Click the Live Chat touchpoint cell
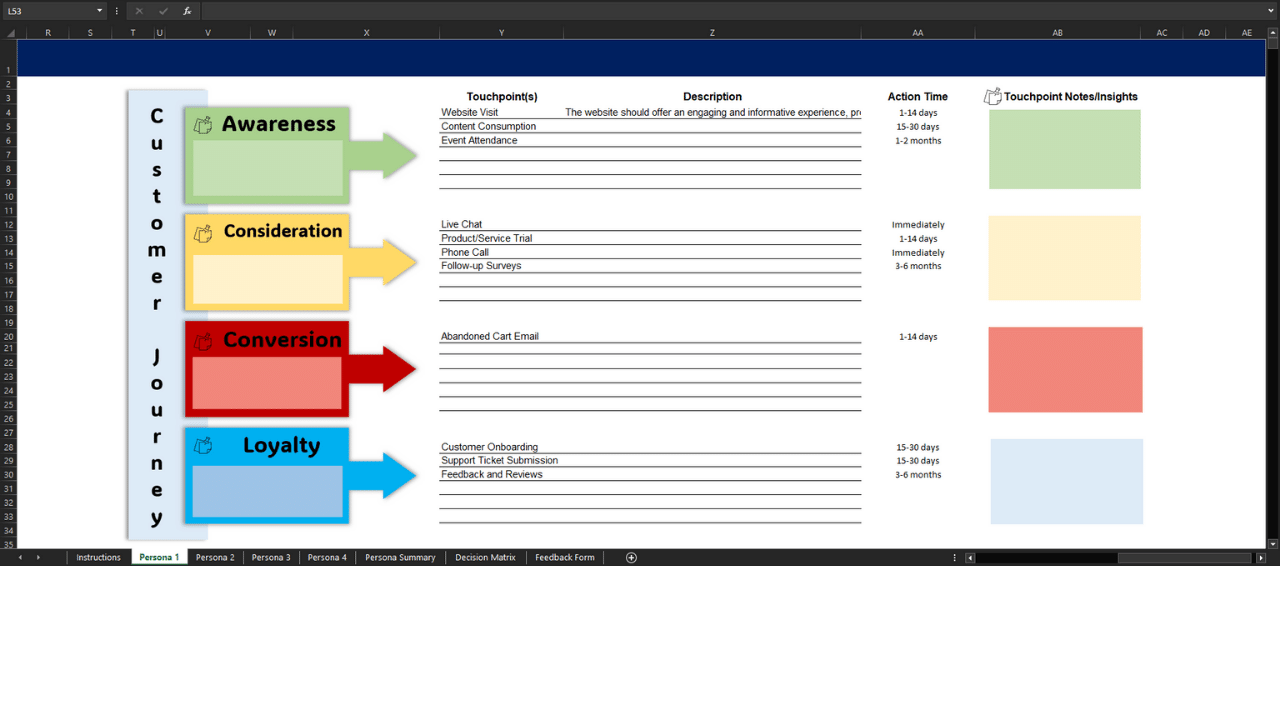This screenshot has height=720, width=1280. click(x=501, y=225)
